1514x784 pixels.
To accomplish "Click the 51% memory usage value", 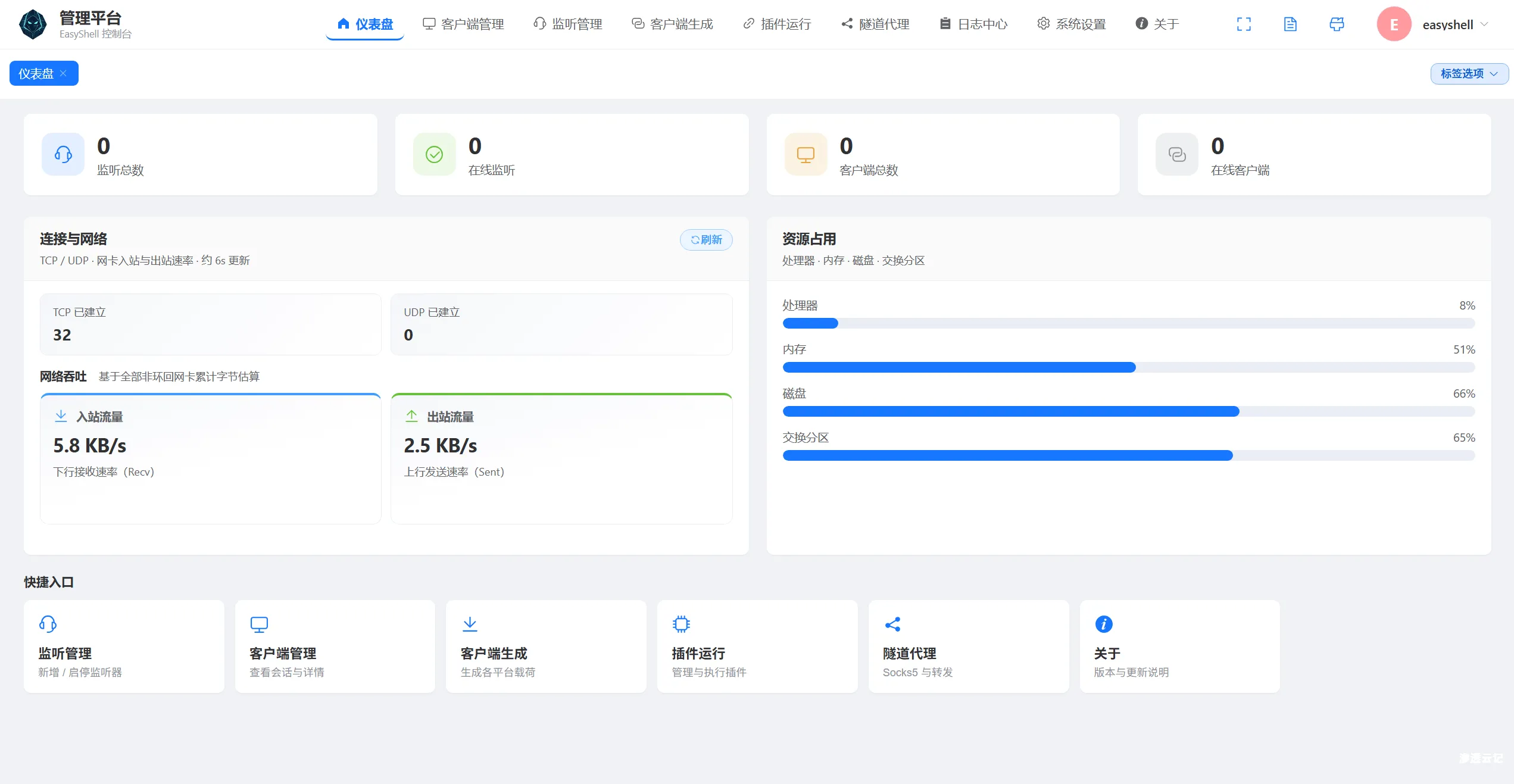I will coord(1464,349).
